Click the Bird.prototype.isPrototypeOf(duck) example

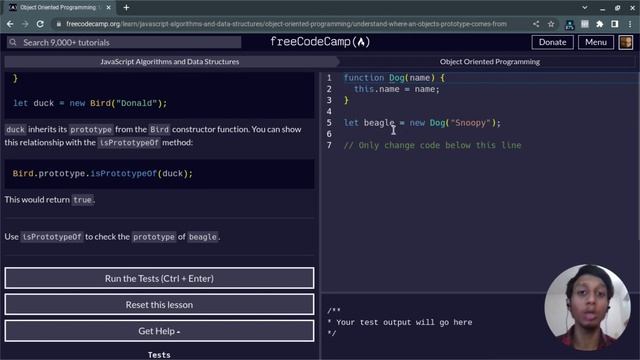coord(102,173)
